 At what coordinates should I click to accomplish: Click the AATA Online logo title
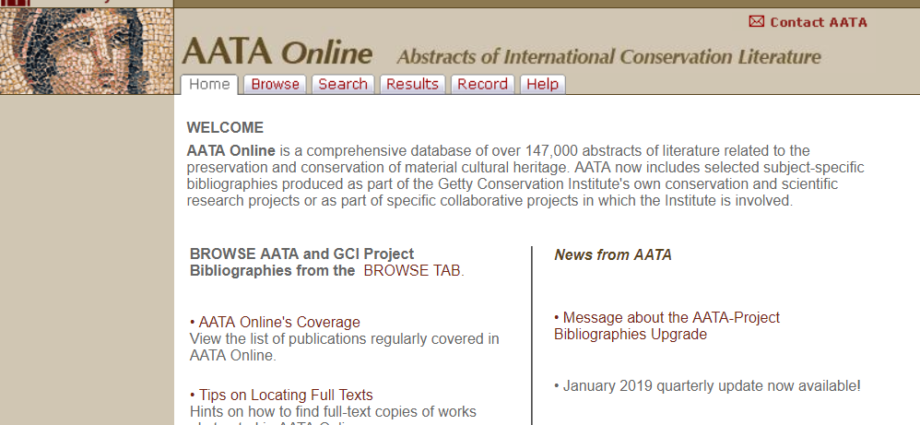coord(277,52)
